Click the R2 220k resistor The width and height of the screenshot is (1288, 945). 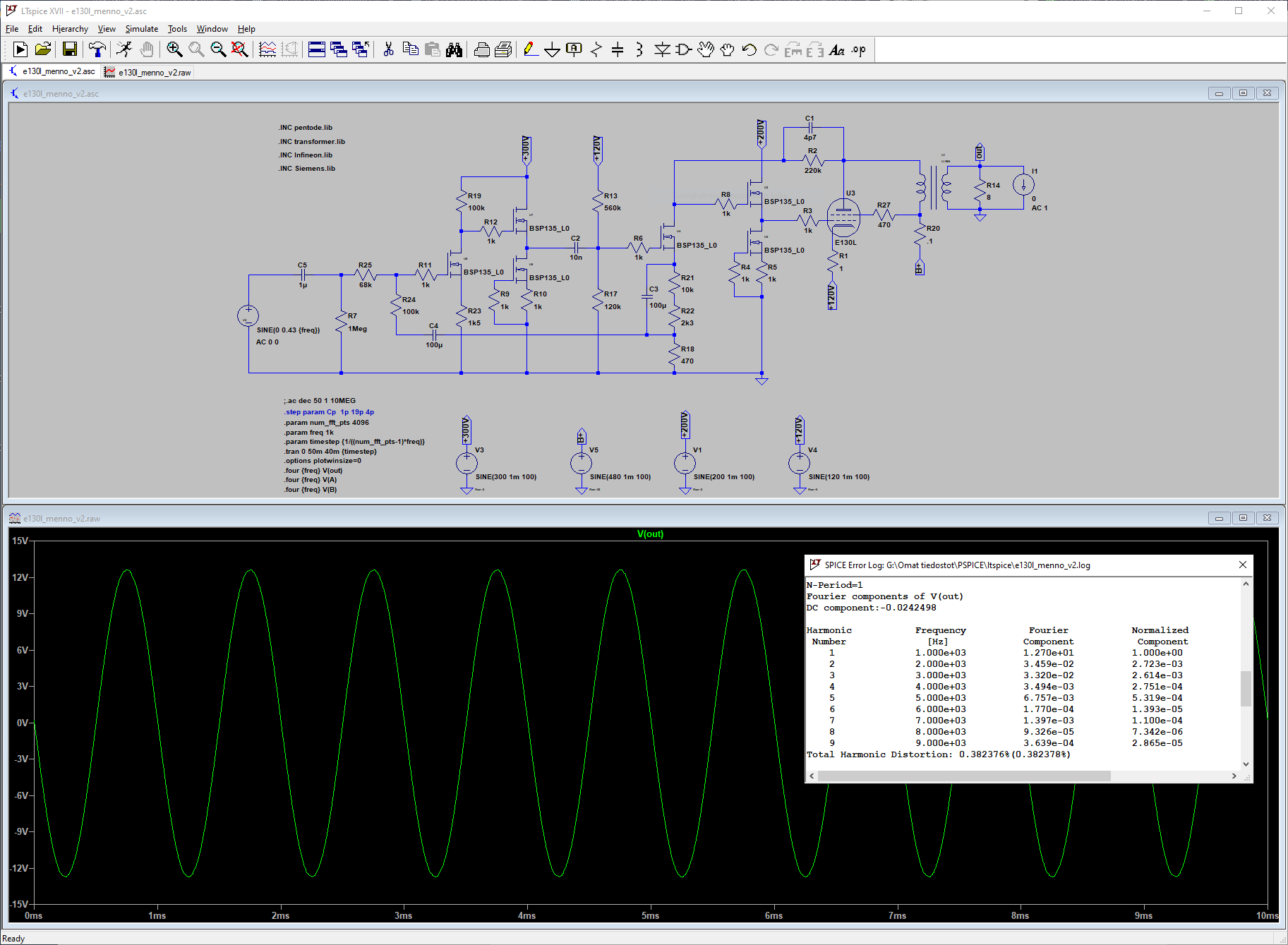pos(813,161)
